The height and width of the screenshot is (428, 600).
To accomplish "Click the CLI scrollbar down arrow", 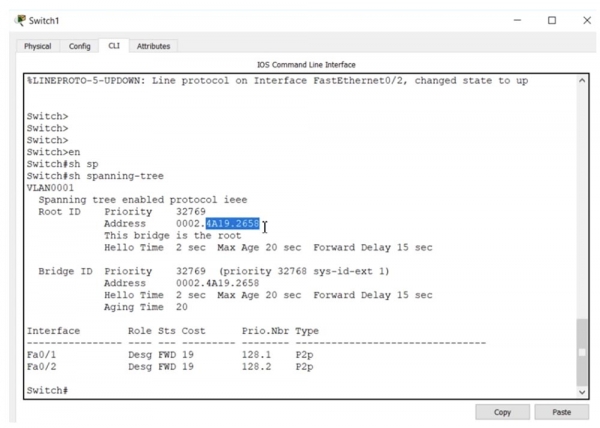I will (x=582, y=391).
